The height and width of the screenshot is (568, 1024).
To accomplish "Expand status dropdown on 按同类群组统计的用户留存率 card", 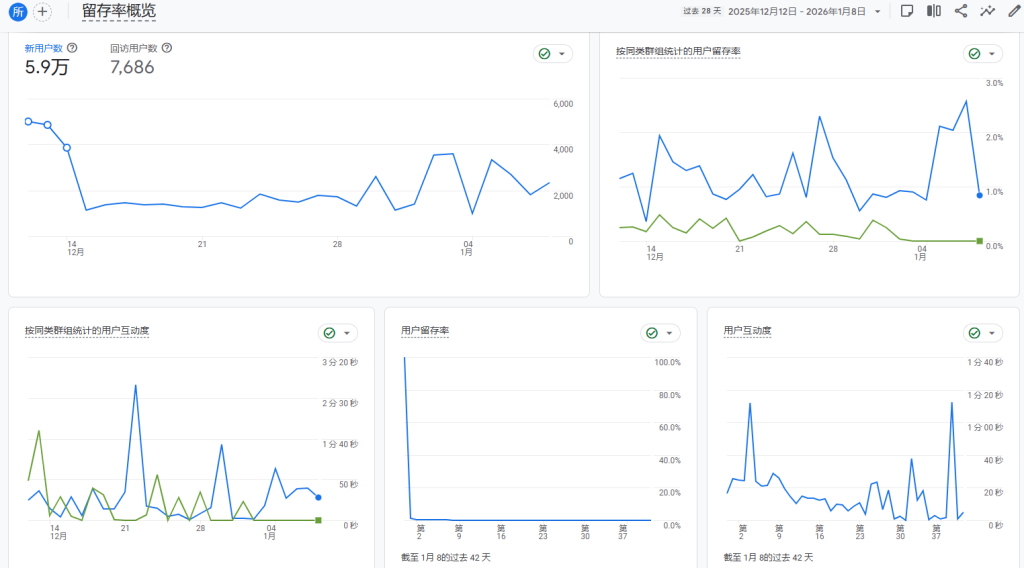I will coord(983,54).
